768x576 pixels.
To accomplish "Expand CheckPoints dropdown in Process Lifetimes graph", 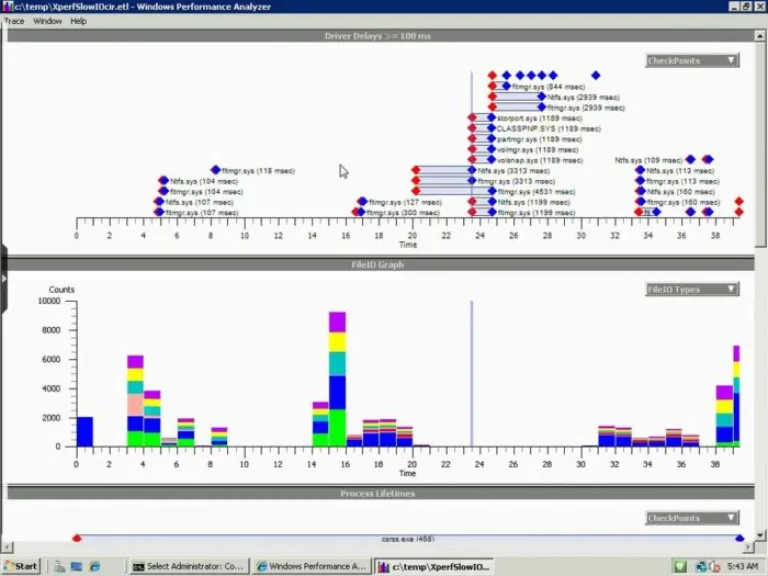I will tap(692, 518).
